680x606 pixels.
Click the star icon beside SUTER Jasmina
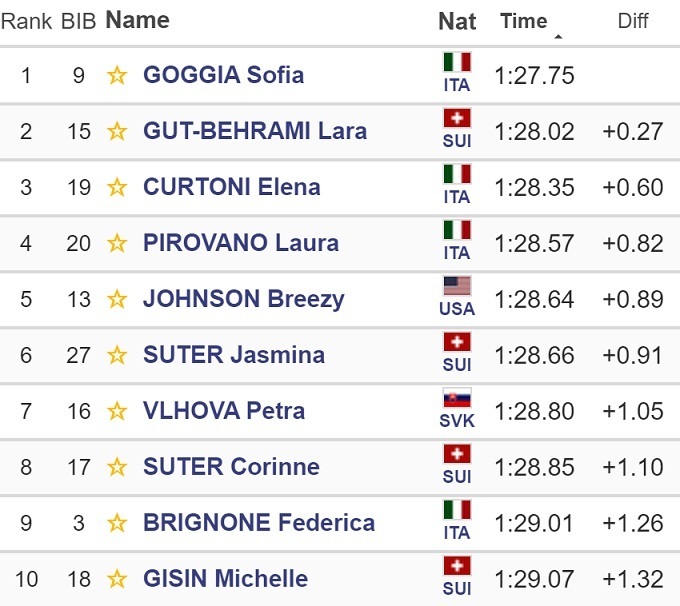pos(117,355)
